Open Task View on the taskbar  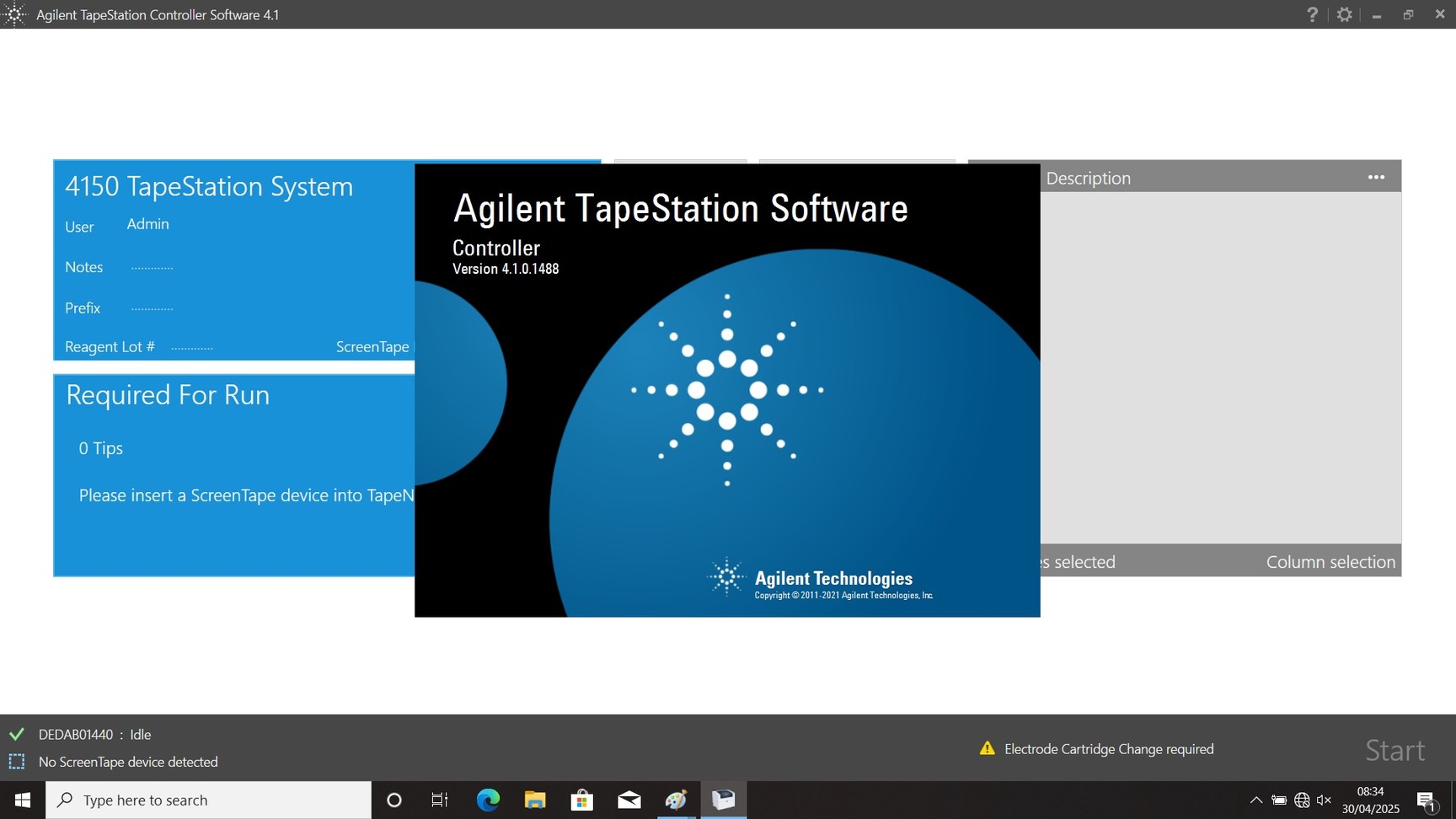click(439, 800)
